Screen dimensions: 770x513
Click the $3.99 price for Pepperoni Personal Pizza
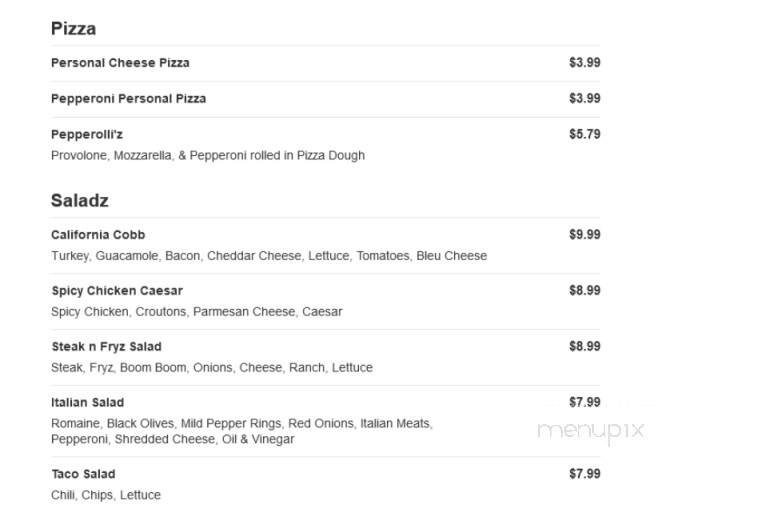click(584, 98)
